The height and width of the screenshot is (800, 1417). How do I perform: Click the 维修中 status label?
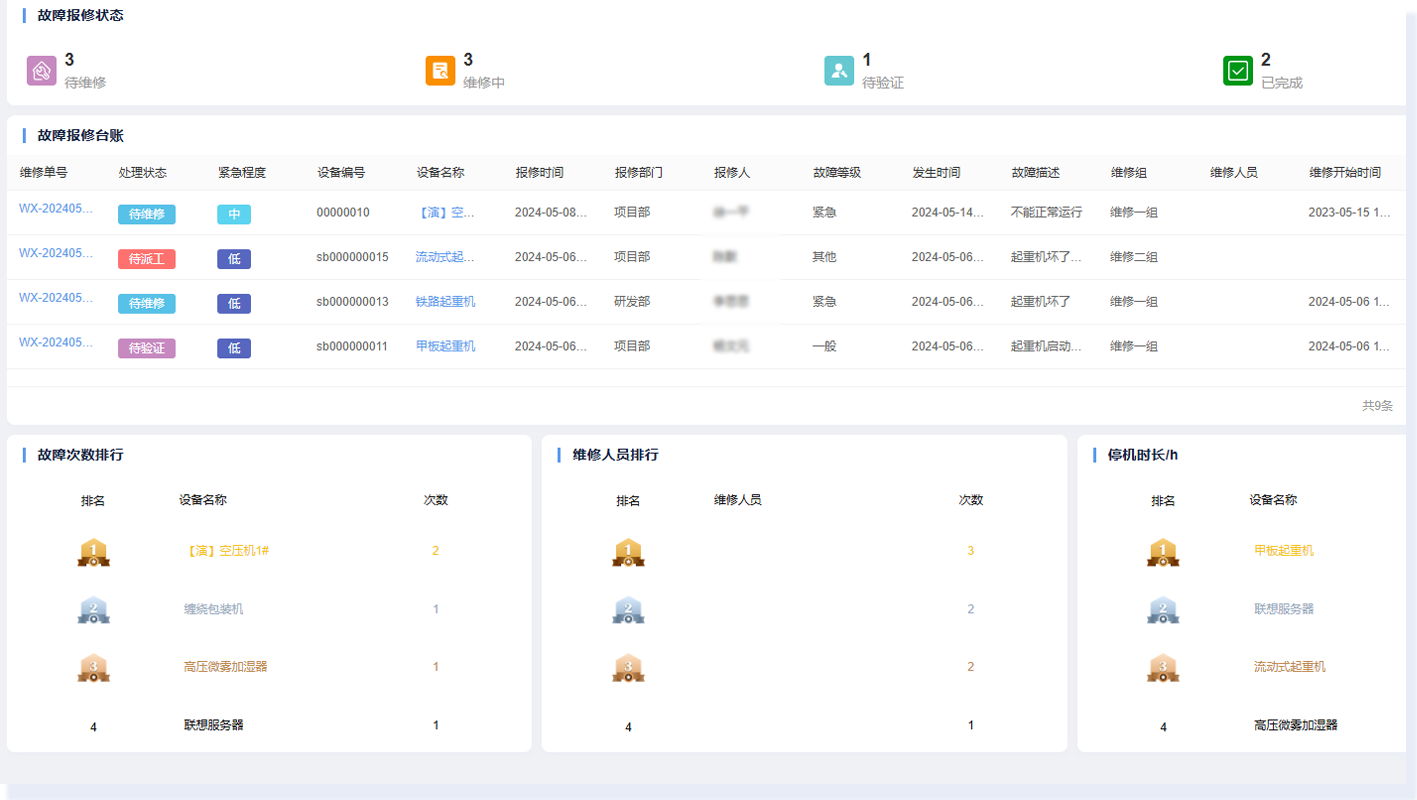click(484, 83)
